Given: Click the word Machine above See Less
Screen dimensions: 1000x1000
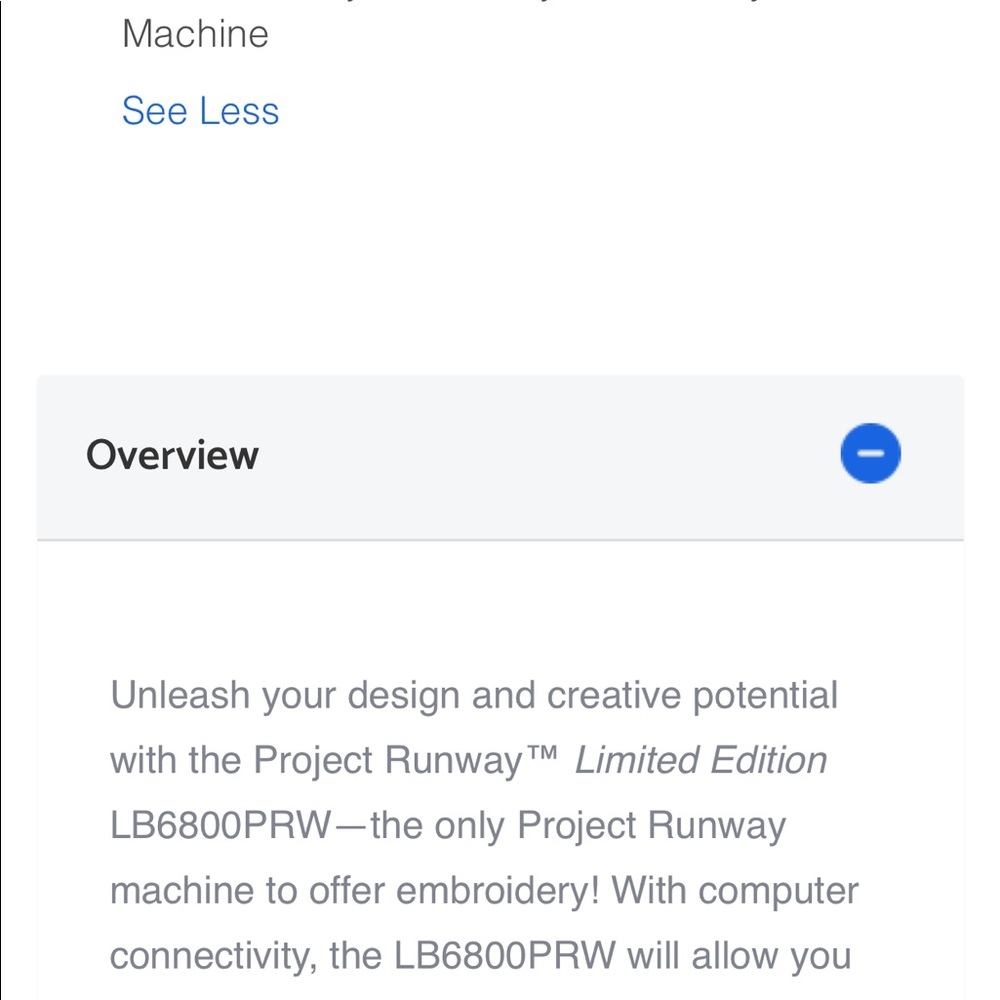Looking at the screenshot, I should (195, 34).
